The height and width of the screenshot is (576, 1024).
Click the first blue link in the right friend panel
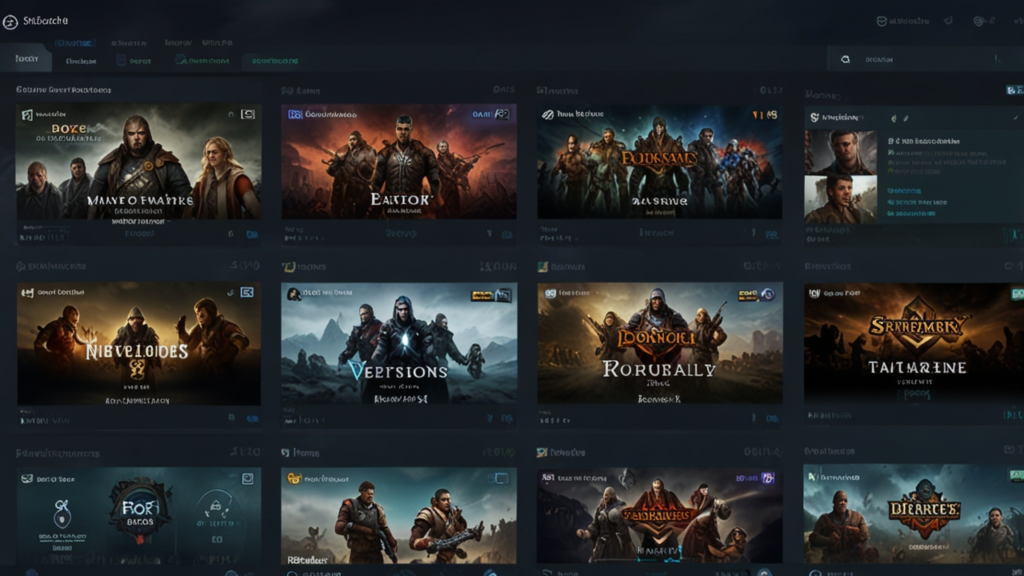click(904, 191)
